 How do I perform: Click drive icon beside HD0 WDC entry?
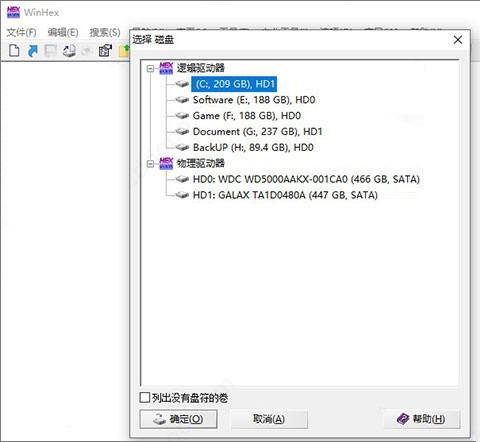click(182, 179)
